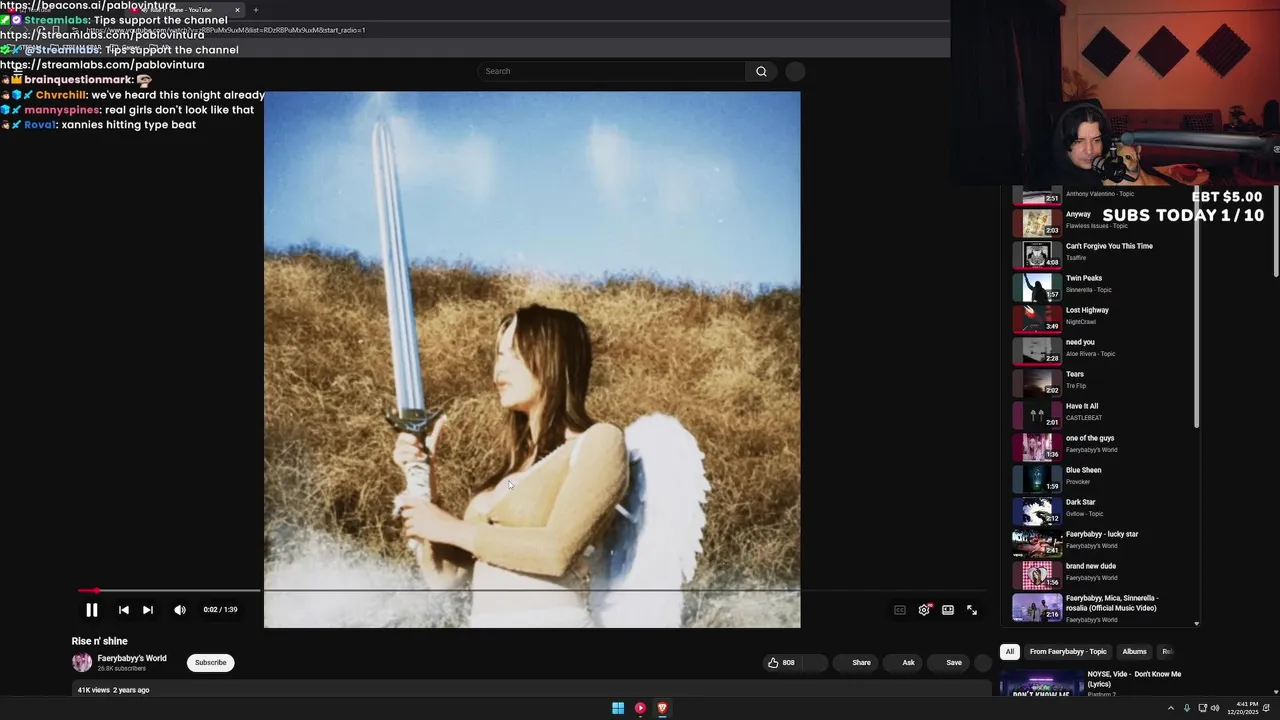Show hidden system tray icons
Image resolution: width=1280 pixels, height=720 pixels.
1171,708
